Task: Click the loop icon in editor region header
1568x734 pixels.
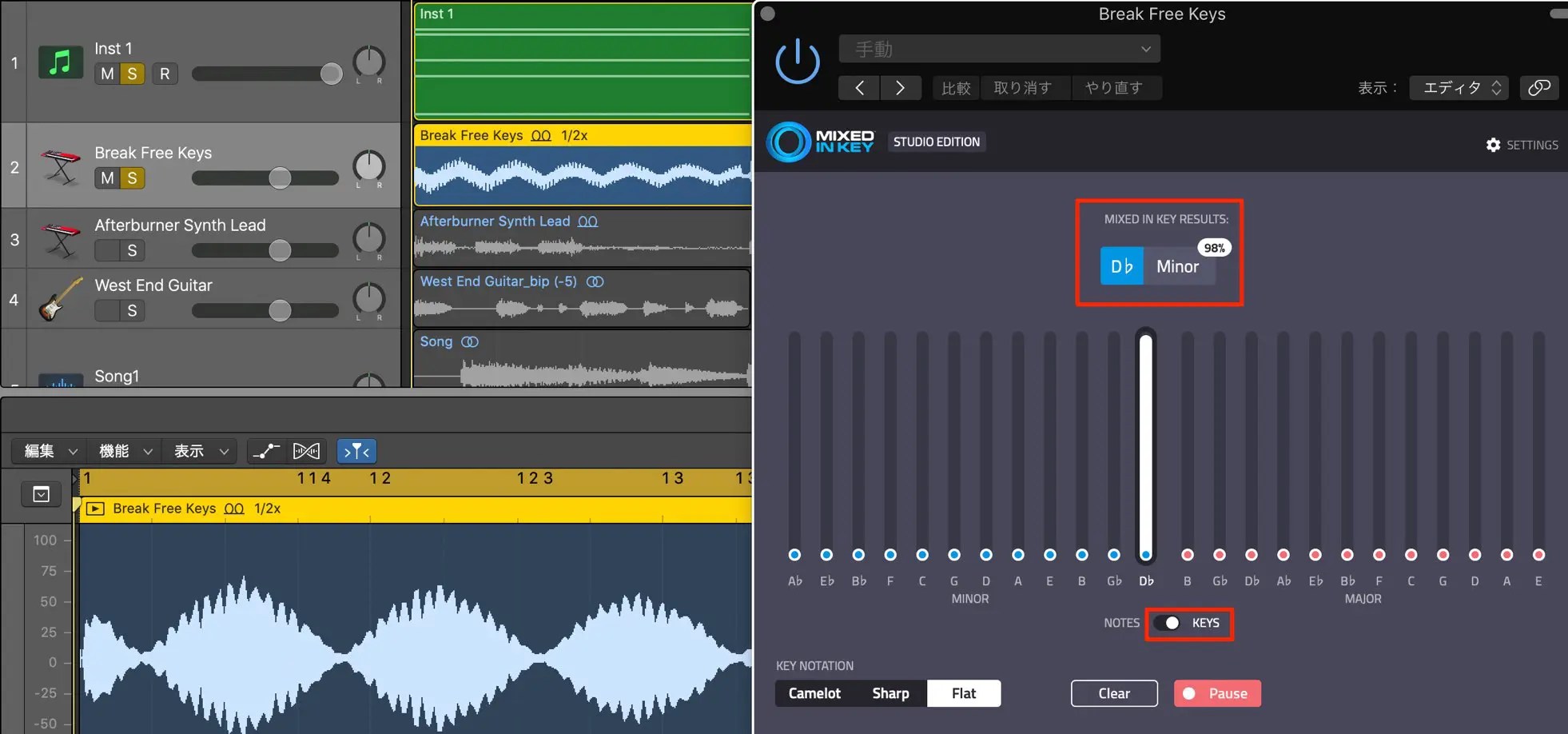Action: click(234, 509)
